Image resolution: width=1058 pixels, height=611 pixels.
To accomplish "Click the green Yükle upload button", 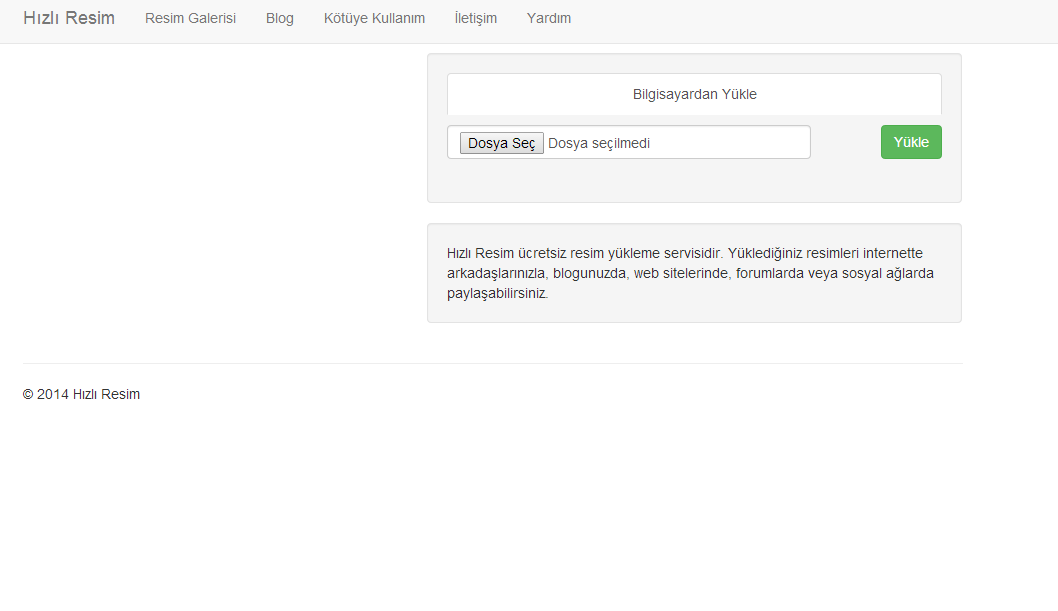I will point(911,142).
